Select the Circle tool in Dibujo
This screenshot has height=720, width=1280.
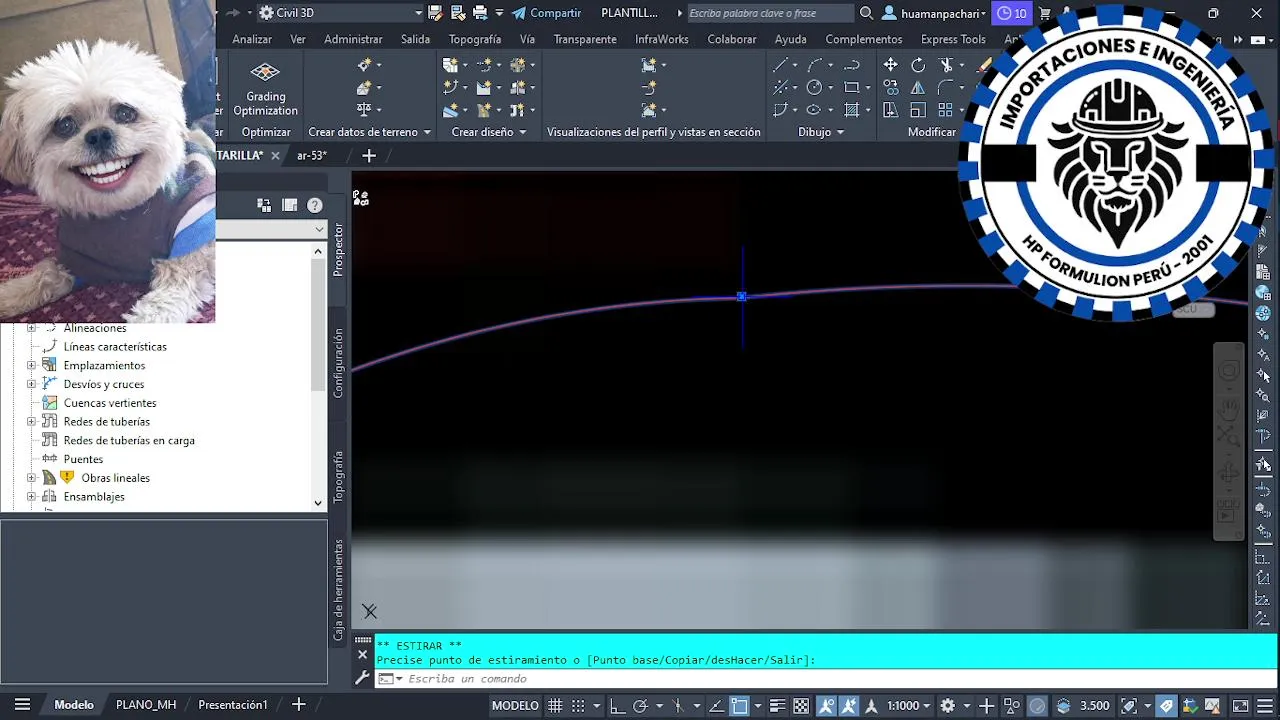pyautogui.click(x=814, y=87)
